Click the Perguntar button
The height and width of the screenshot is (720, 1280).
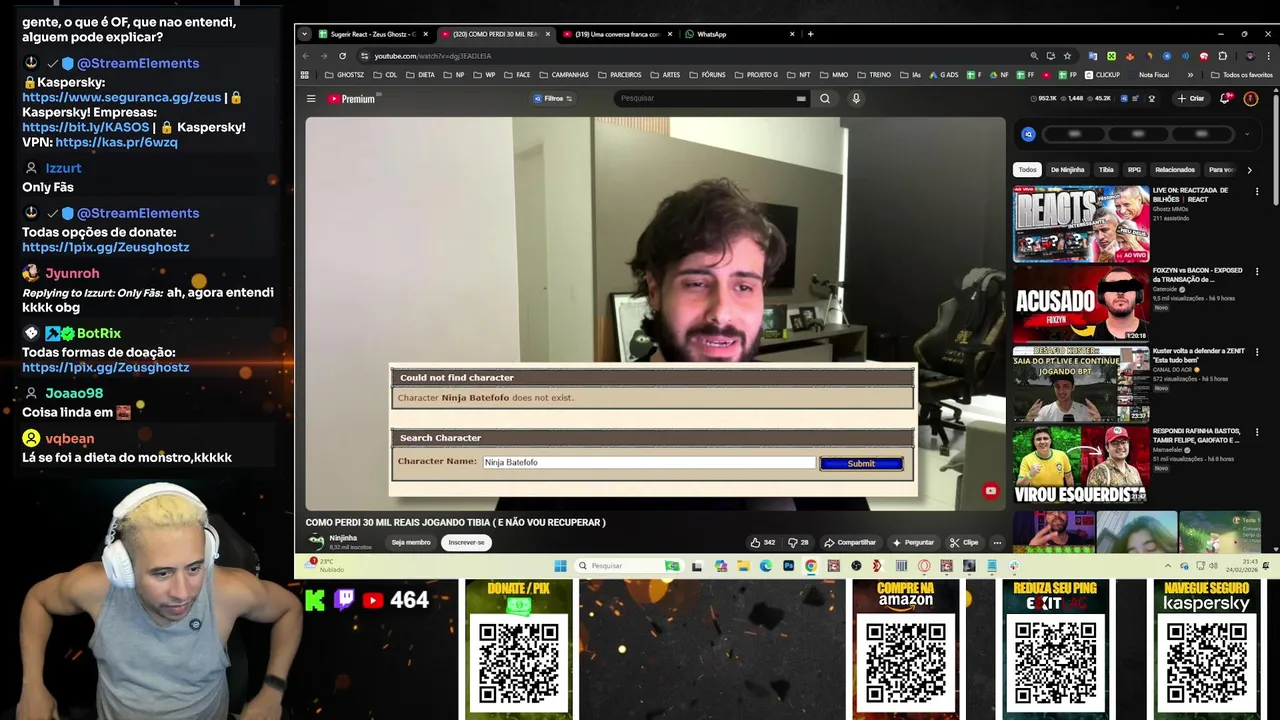pos(913,542)
